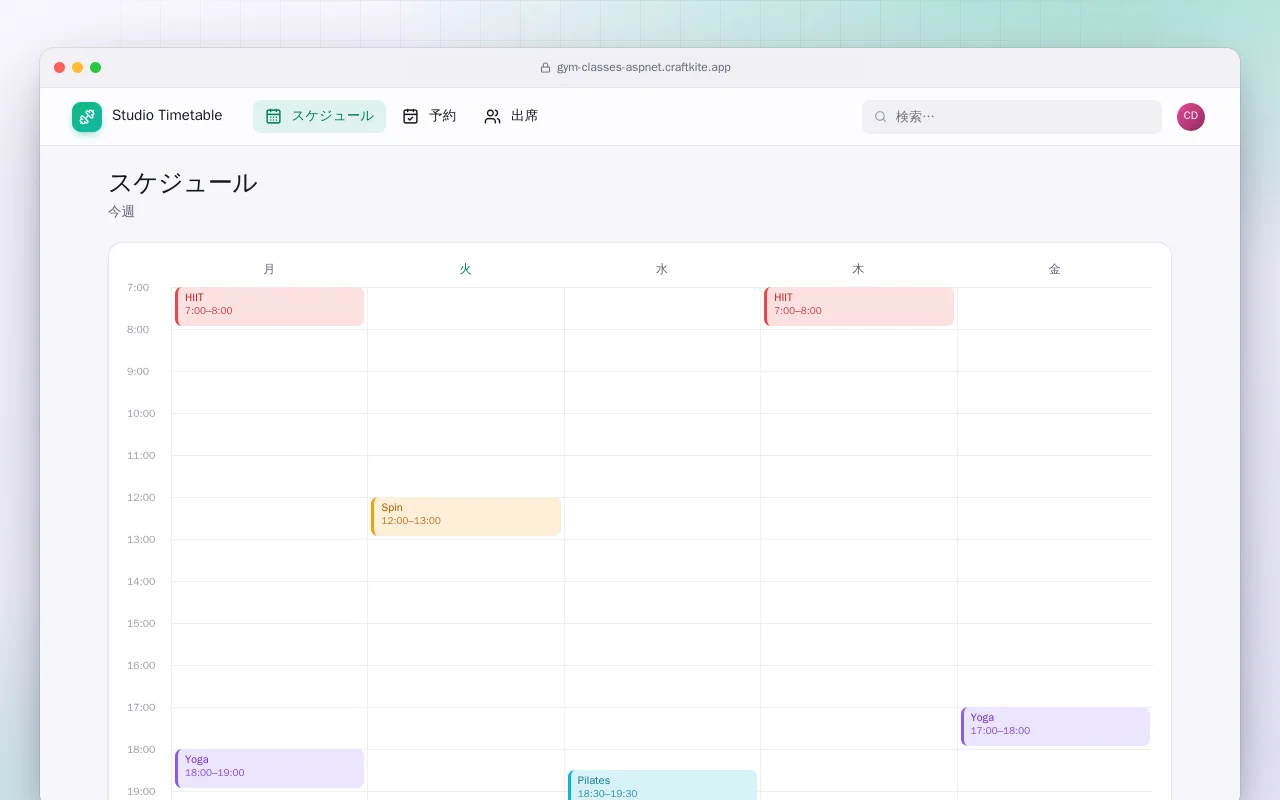Click the Studio Timetable title link

167,116
